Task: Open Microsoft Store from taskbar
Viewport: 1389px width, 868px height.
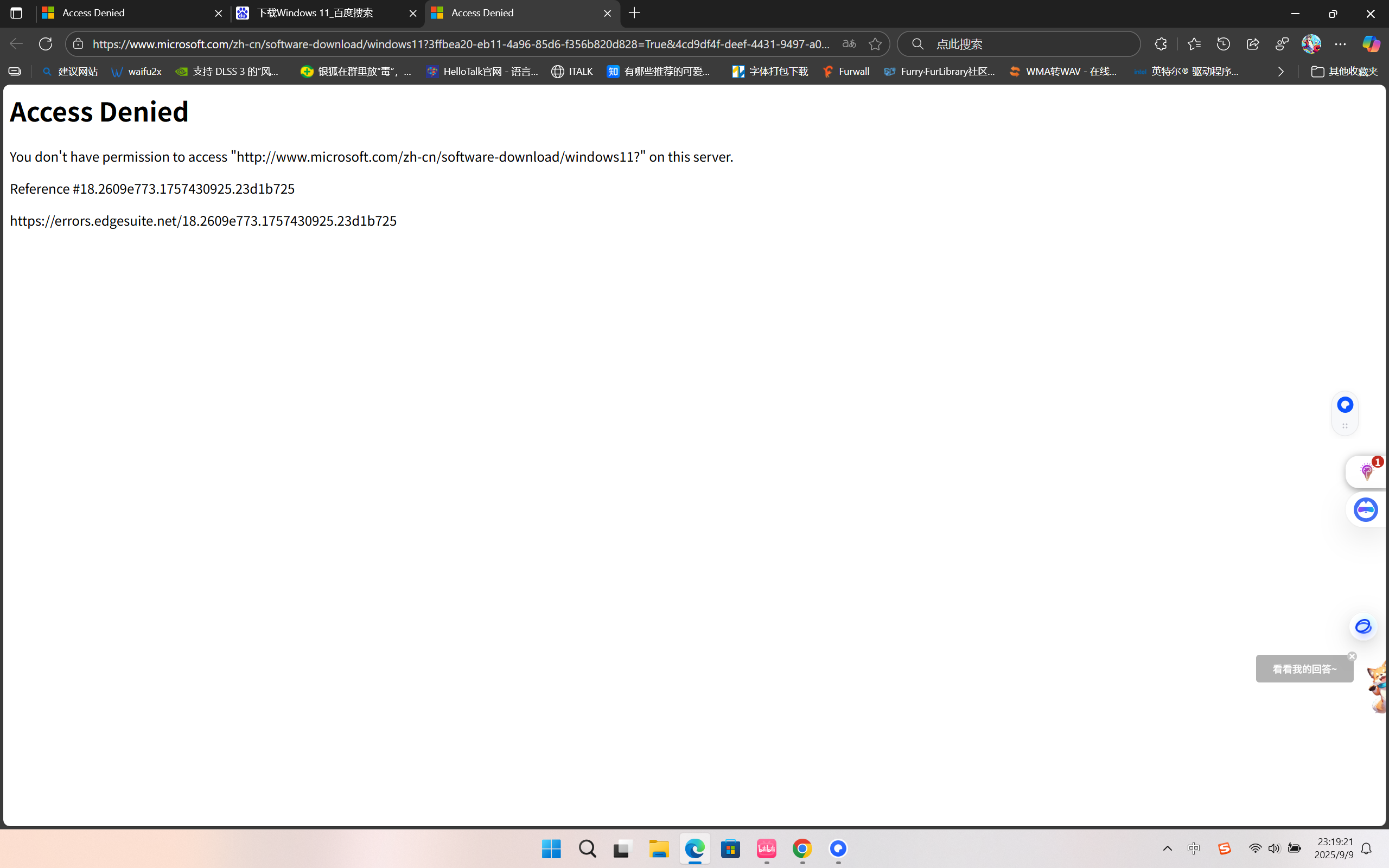Action: point(730,848)
